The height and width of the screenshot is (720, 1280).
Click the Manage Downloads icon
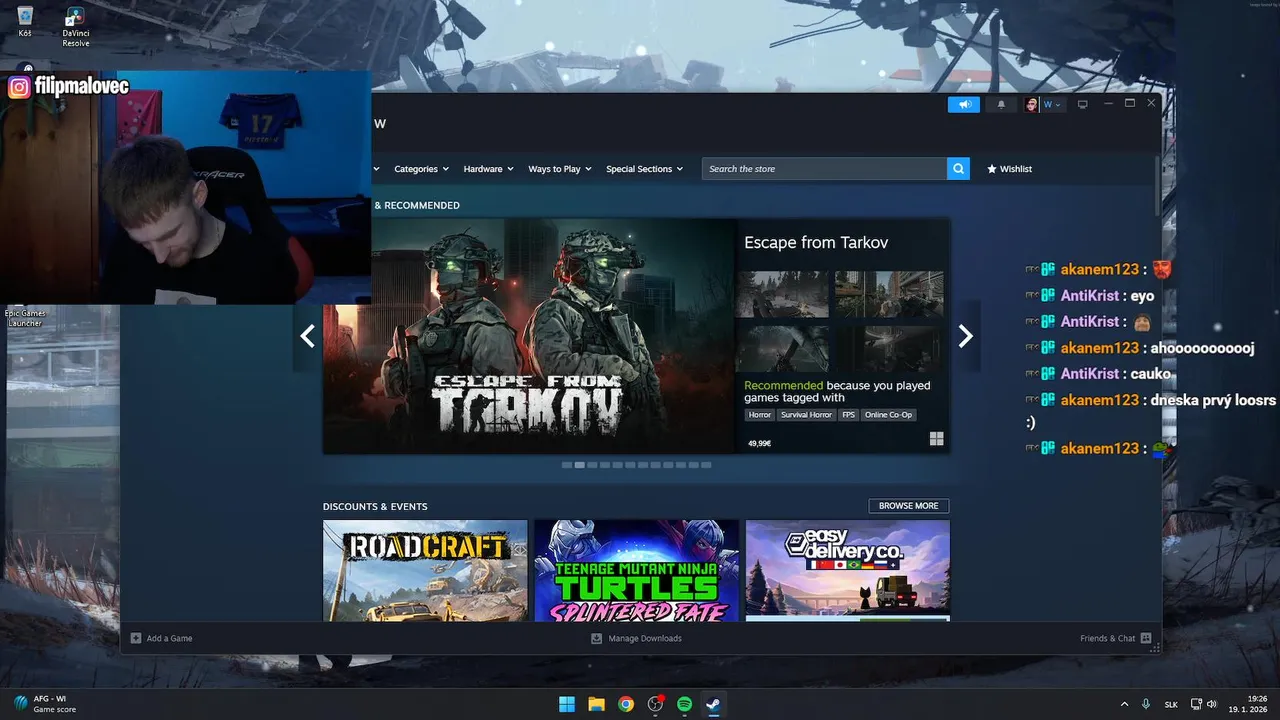coord(596,638)
